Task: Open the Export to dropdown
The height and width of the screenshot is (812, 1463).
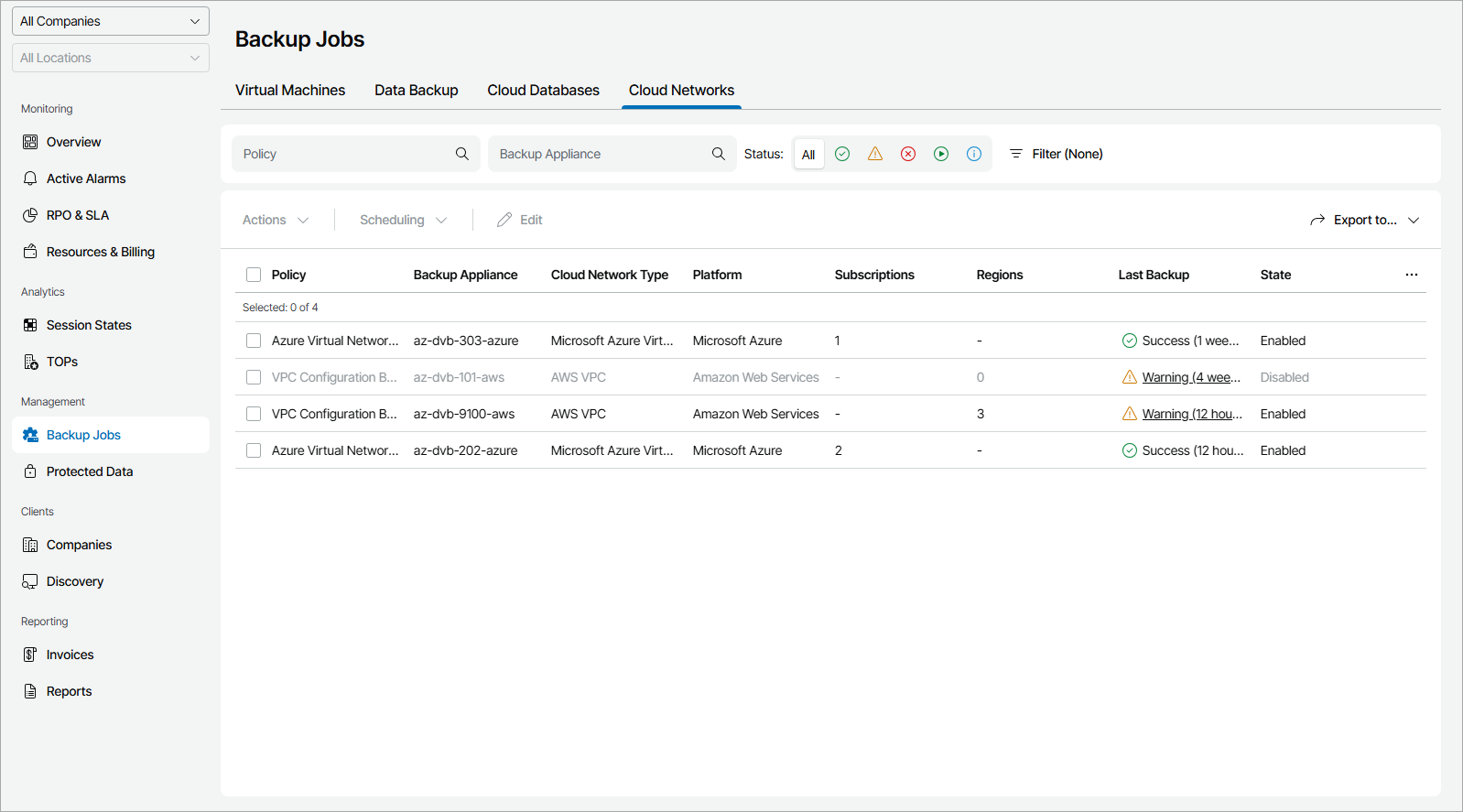Action: point(1364,220)
